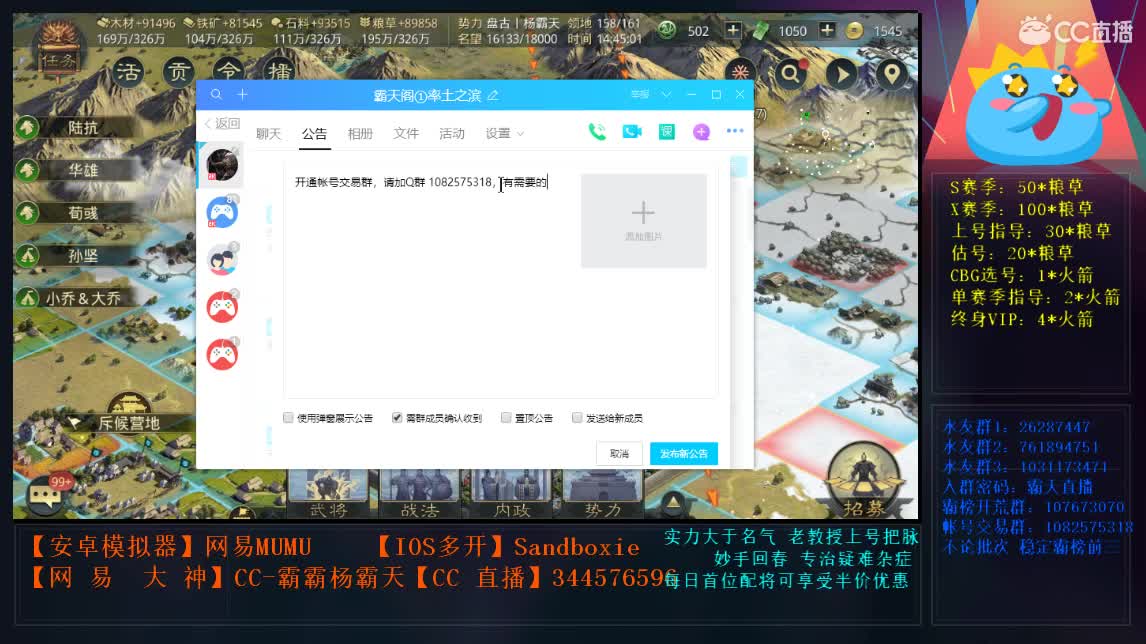Open the blue gamepad group conversation
The width and height of the screenshot is (1146, 644).
(x=221, y=213)
